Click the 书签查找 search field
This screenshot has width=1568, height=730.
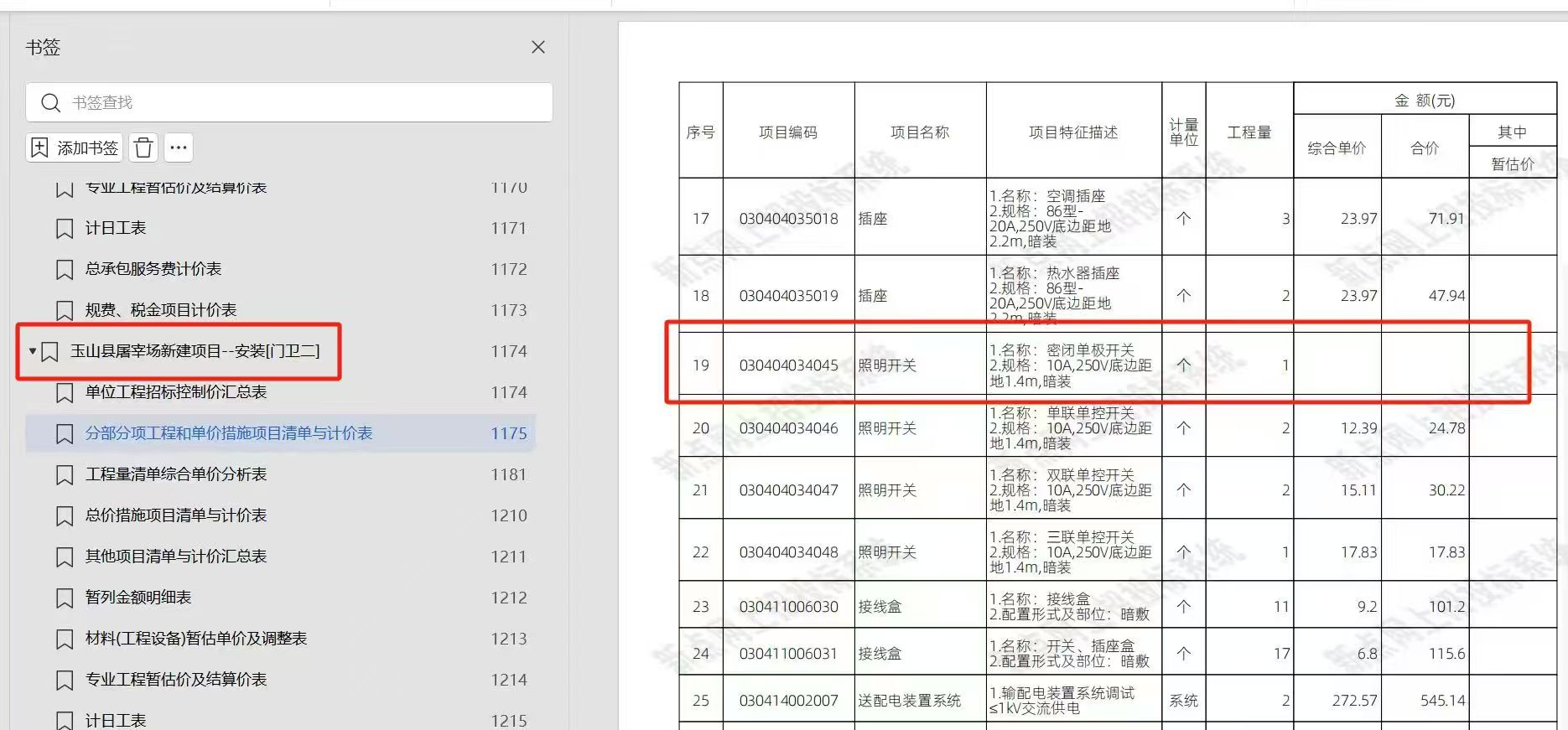tap(289, 102)
